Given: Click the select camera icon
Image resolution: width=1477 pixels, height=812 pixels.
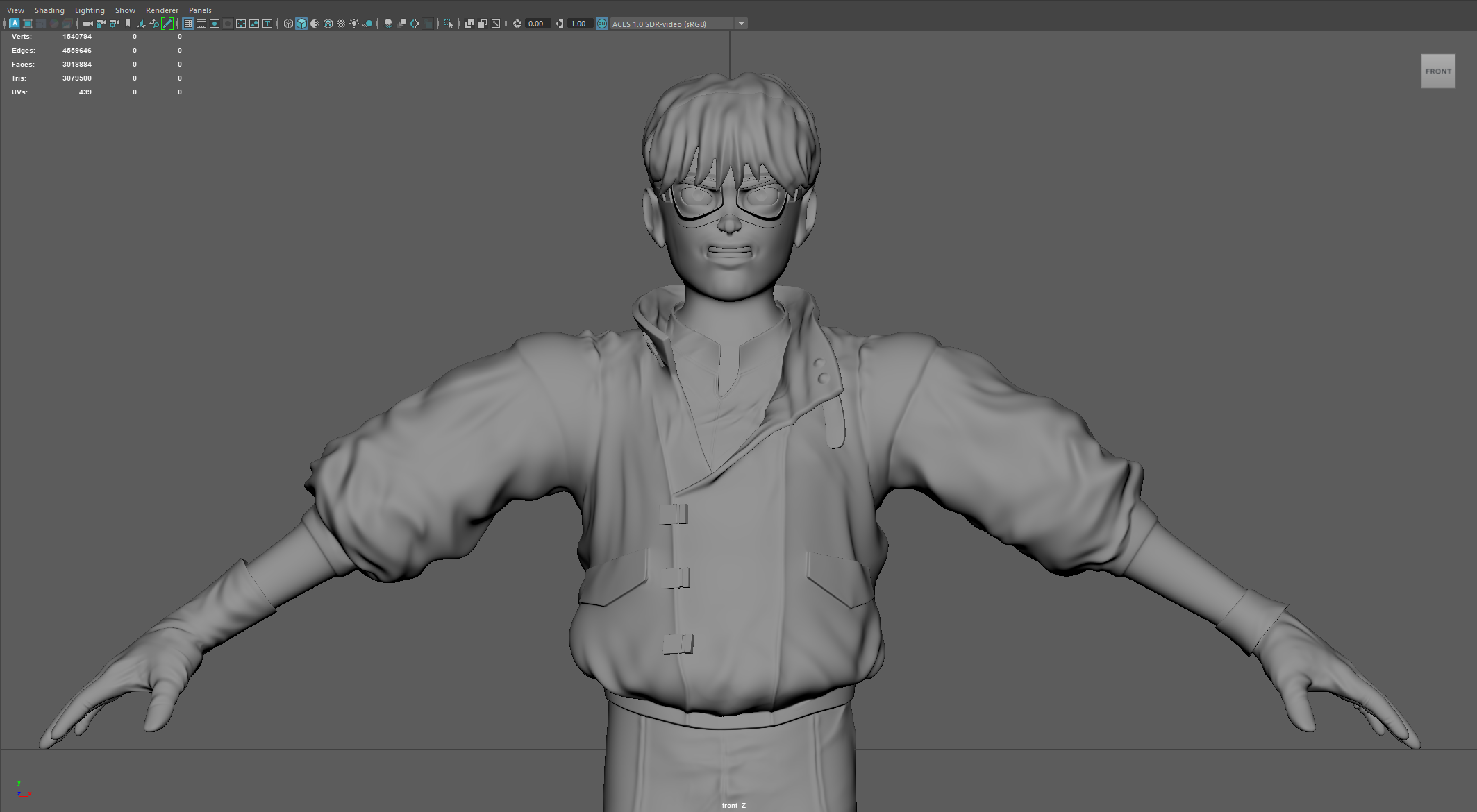Looking at the screenshot, I should pyautogui.click(x=87, y=24).
